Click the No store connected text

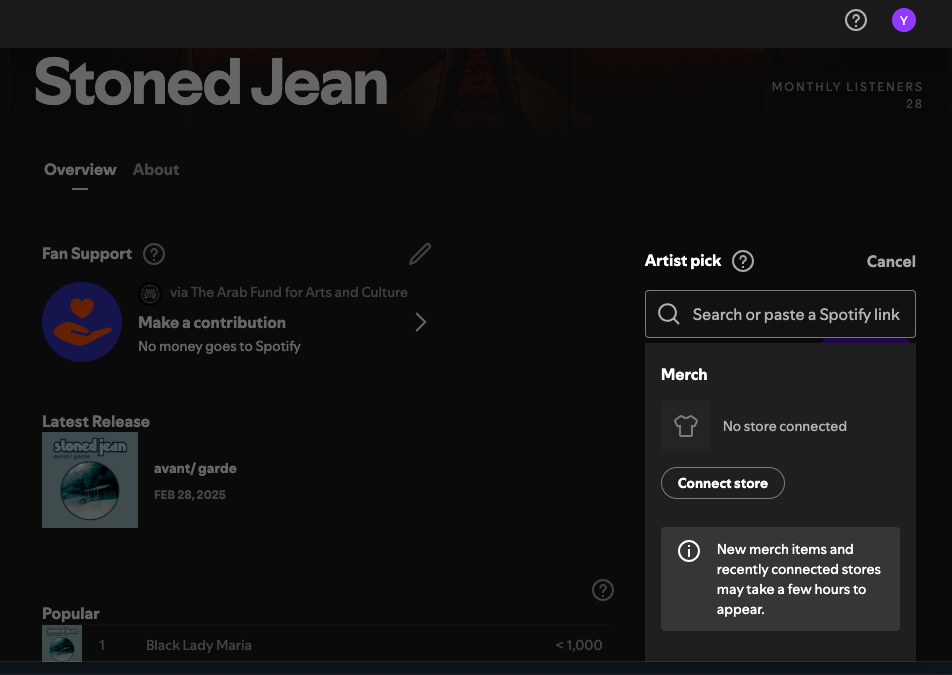(784, 426)
